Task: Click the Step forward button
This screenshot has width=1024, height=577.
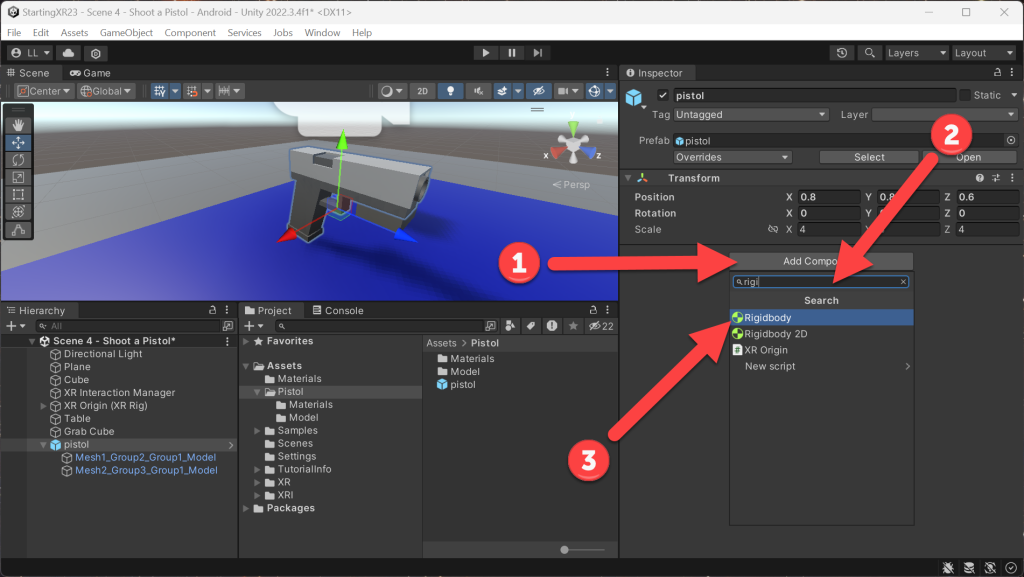Action: 537,53
